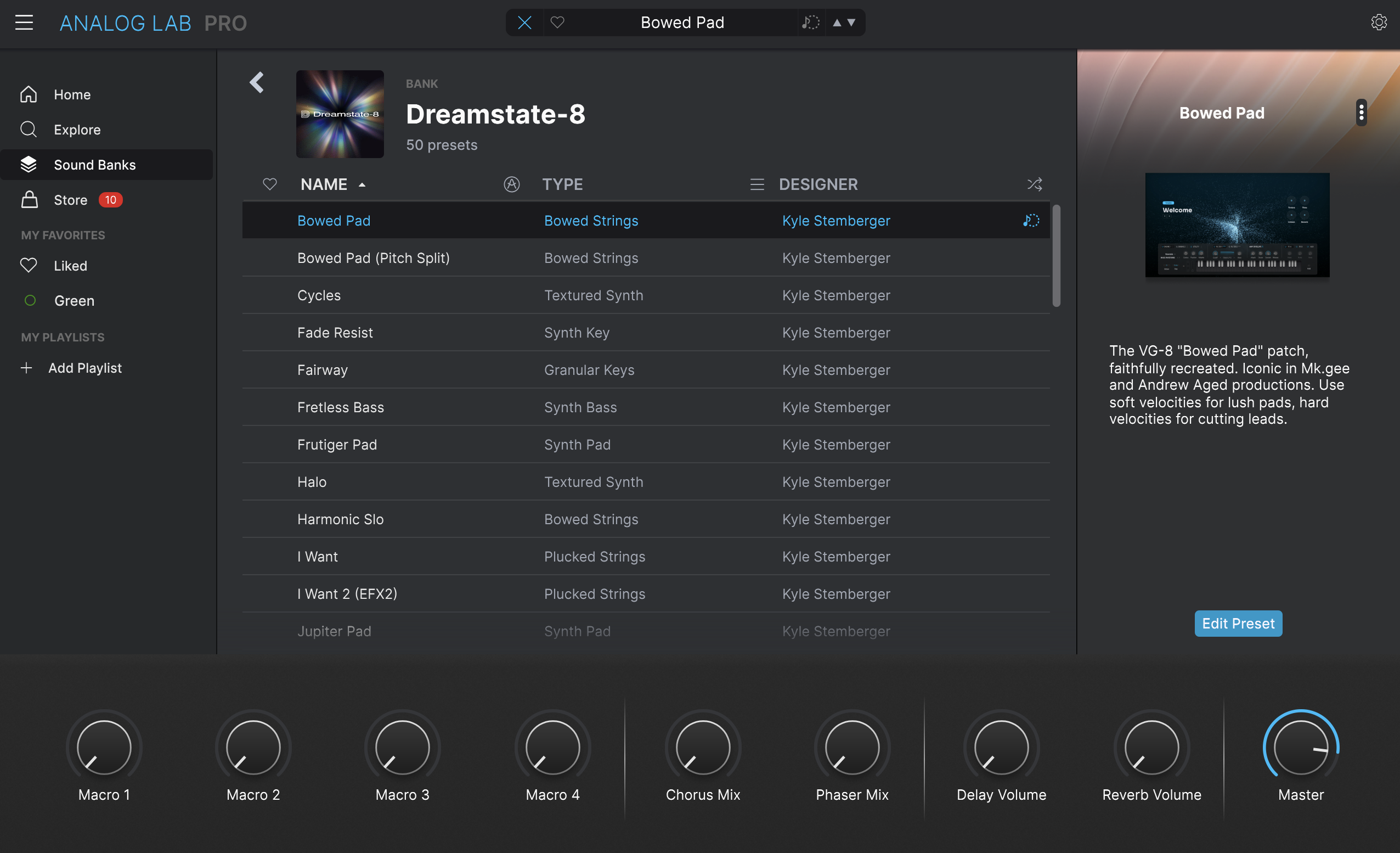Click the Phaser Mix knob
This screenshot has width=1400, height=853.
[853, 747]
